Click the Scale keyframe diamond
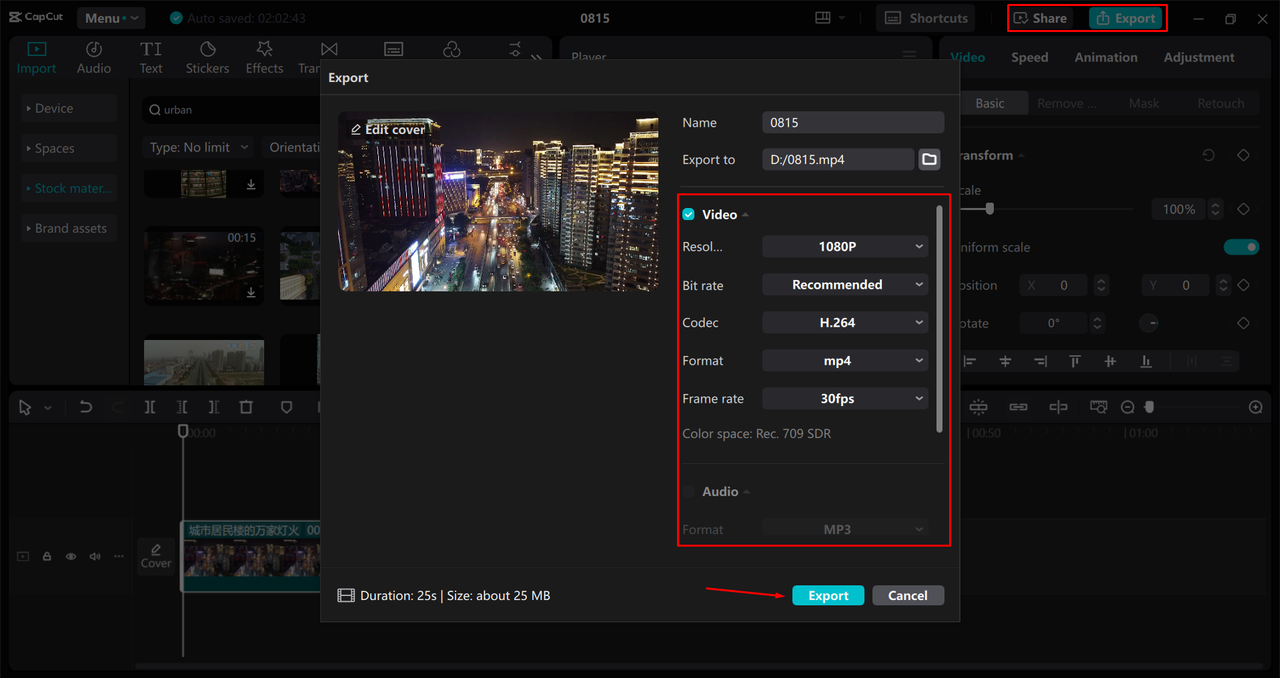 [x=1243, y=209]
